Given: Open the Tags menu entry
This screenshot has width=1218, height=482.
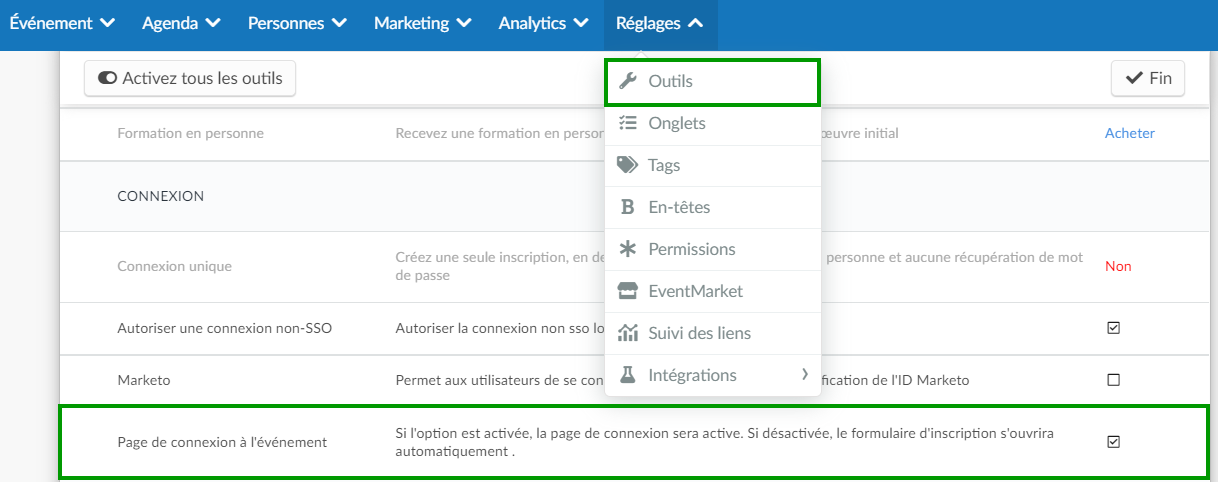Looking at the screenshot, I should pyautogui.click(x=713, y=165).
